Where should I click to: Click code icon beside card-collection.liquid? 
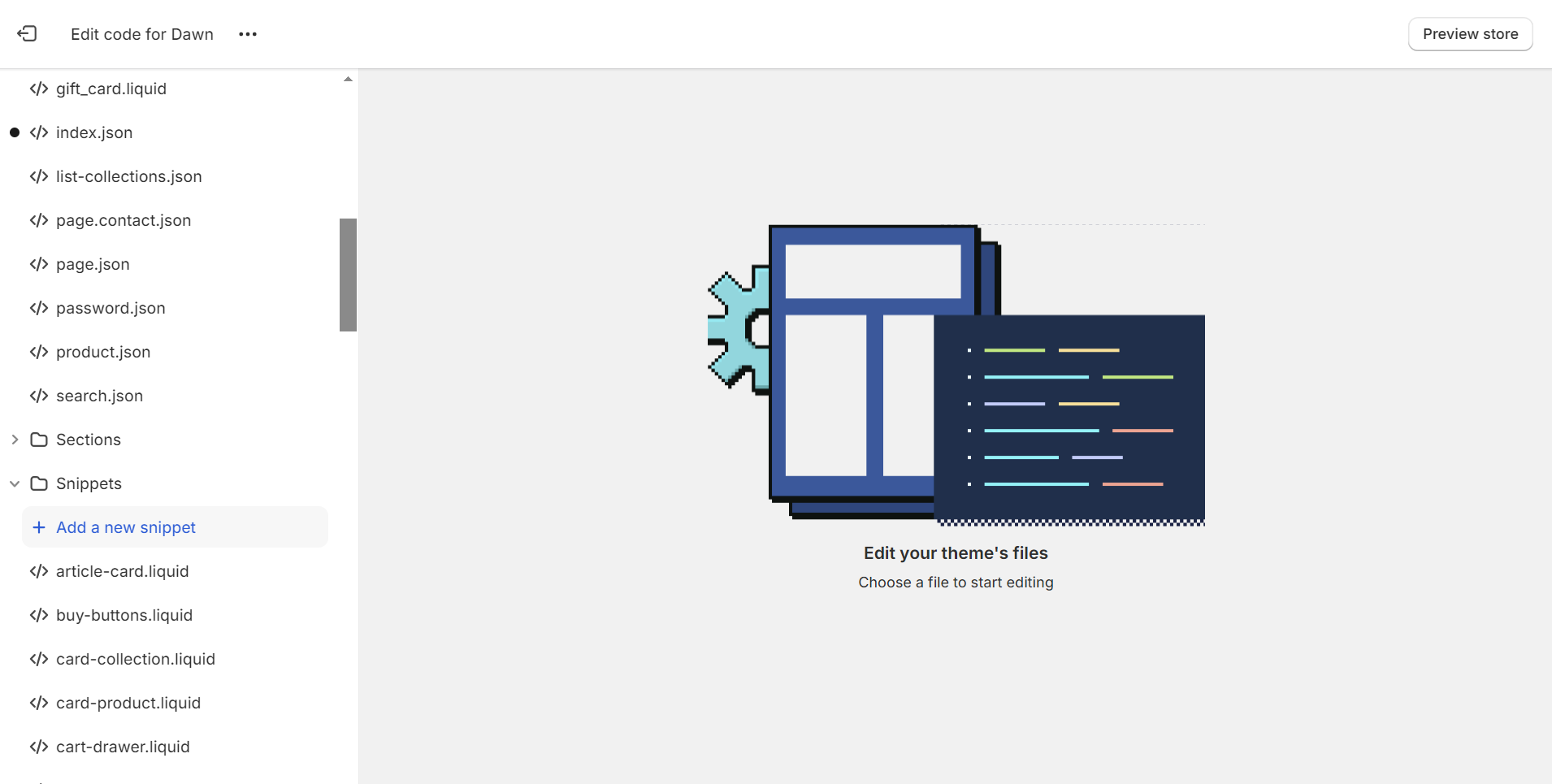39,659
